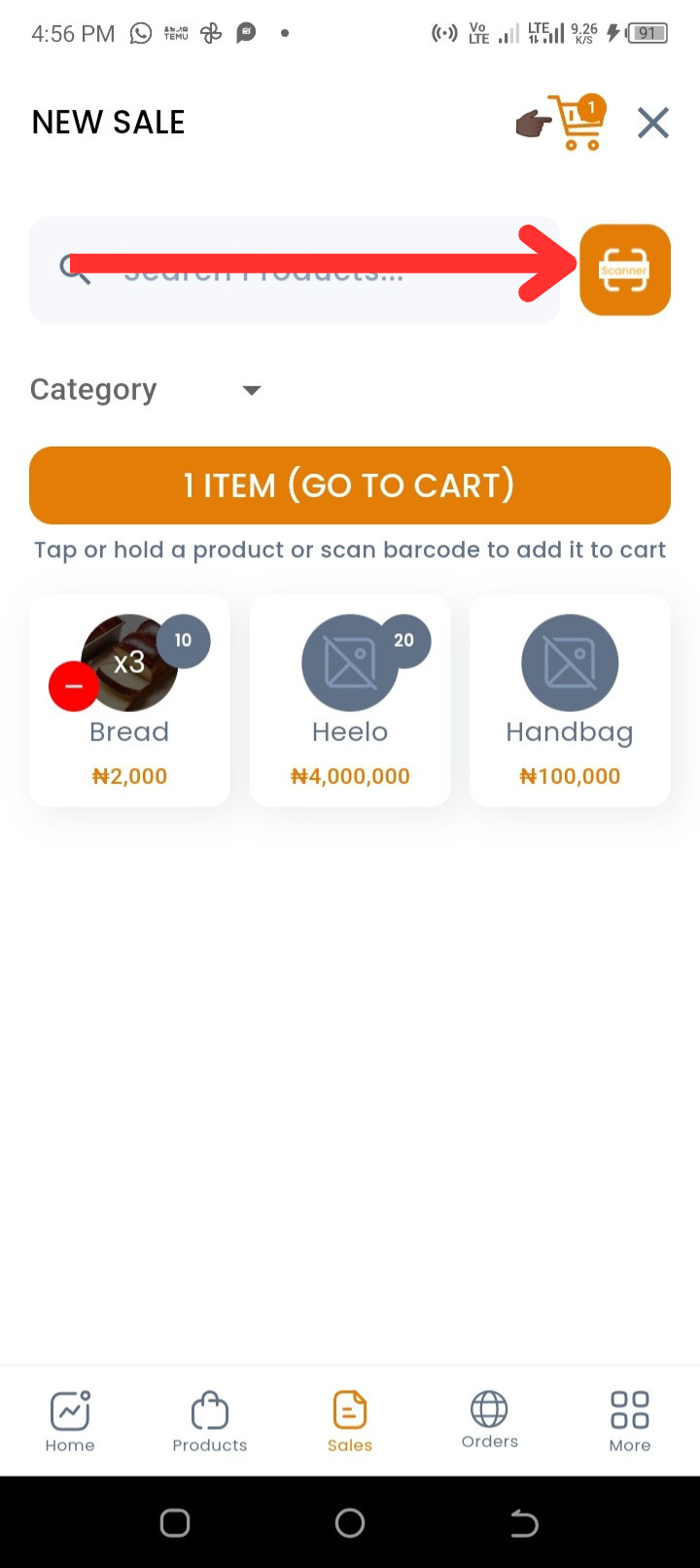Image resolution: width=700 pixels, height=1568 pixels.
Task: Switch to the Products tab
Action: click(210, 1421)
